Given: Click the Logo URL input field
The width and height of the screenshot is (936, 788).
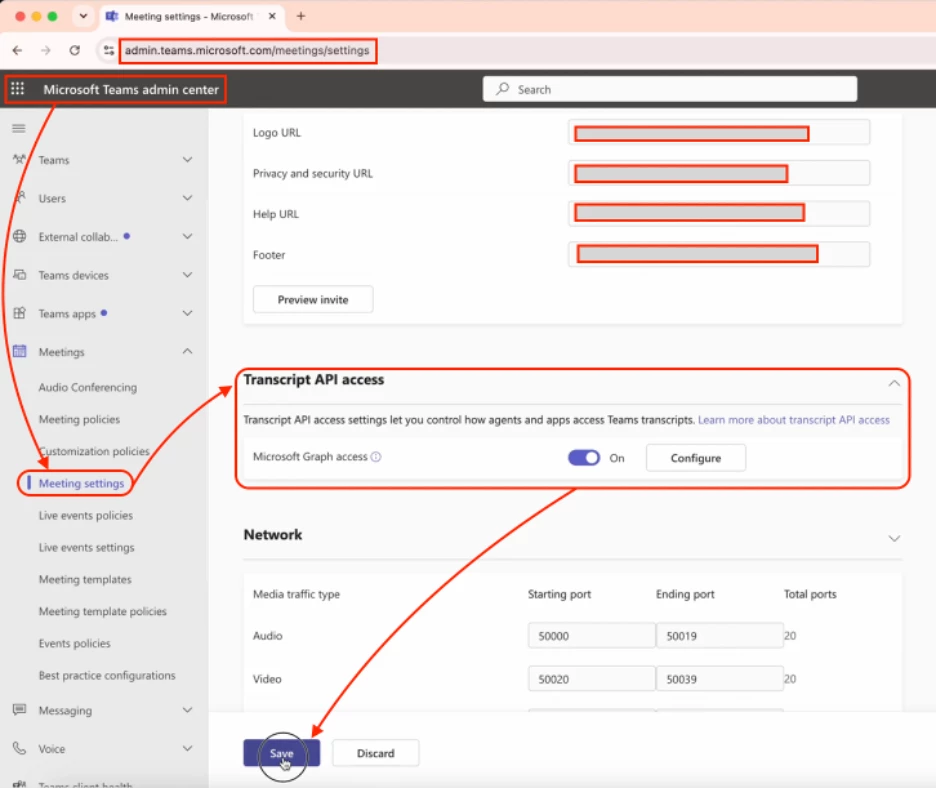Looking at the screenshot, I should pos(719,133).
